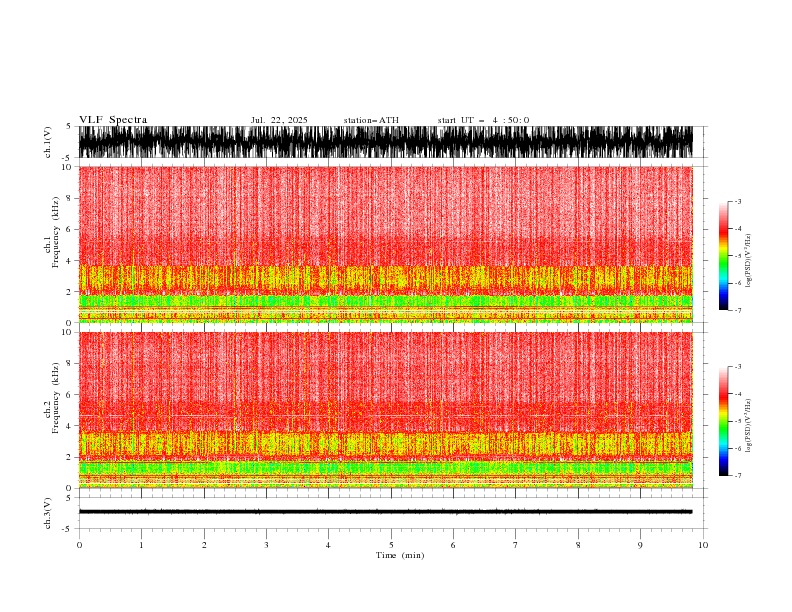Select the ch.1 colorbar "log(PSD)(V²/Hz)" label

pyautogui.click(x=748, y=261)
